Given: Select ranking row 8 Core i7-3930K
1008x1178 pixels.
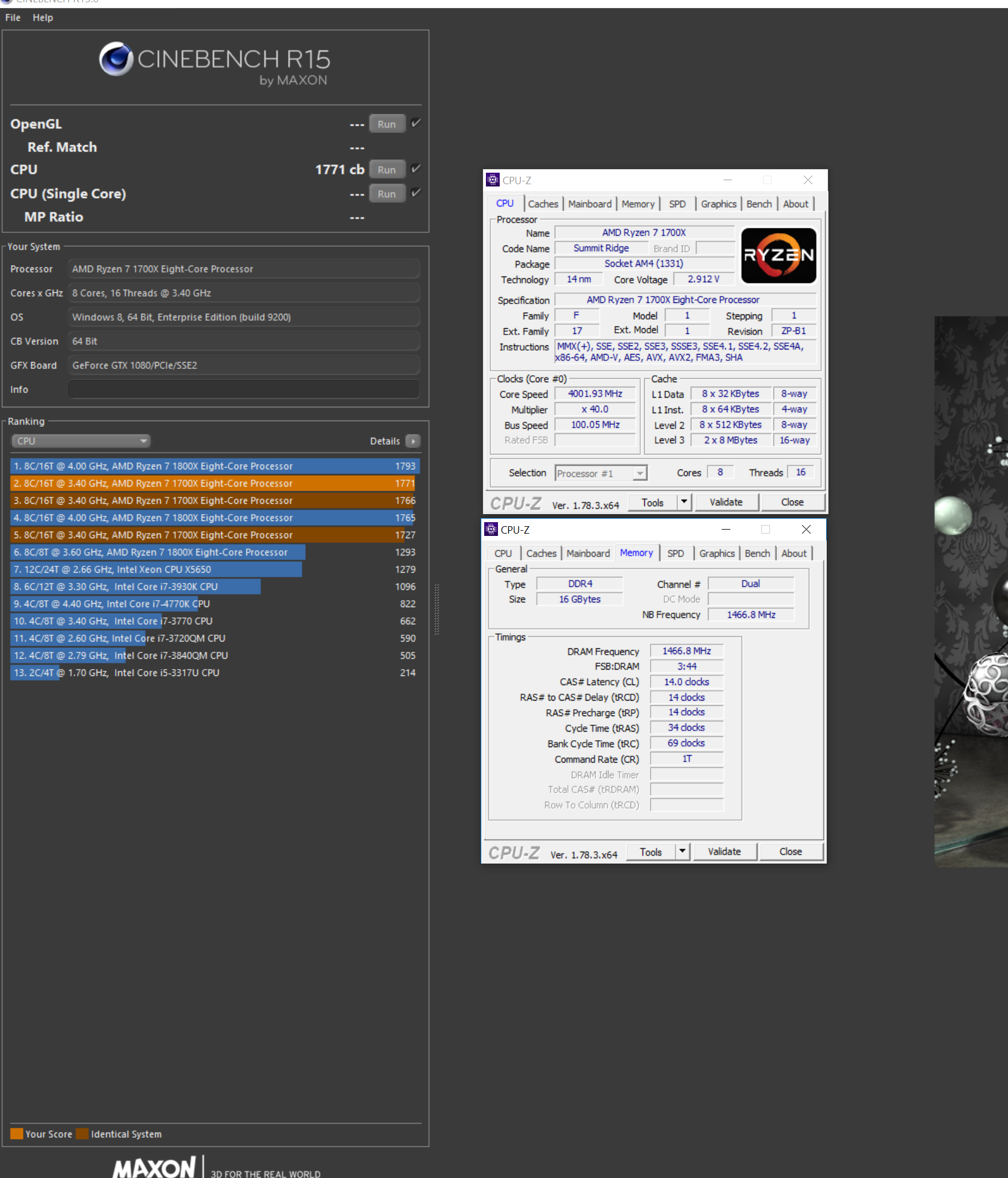Looking at the screenshot, I should coord(215,586).
